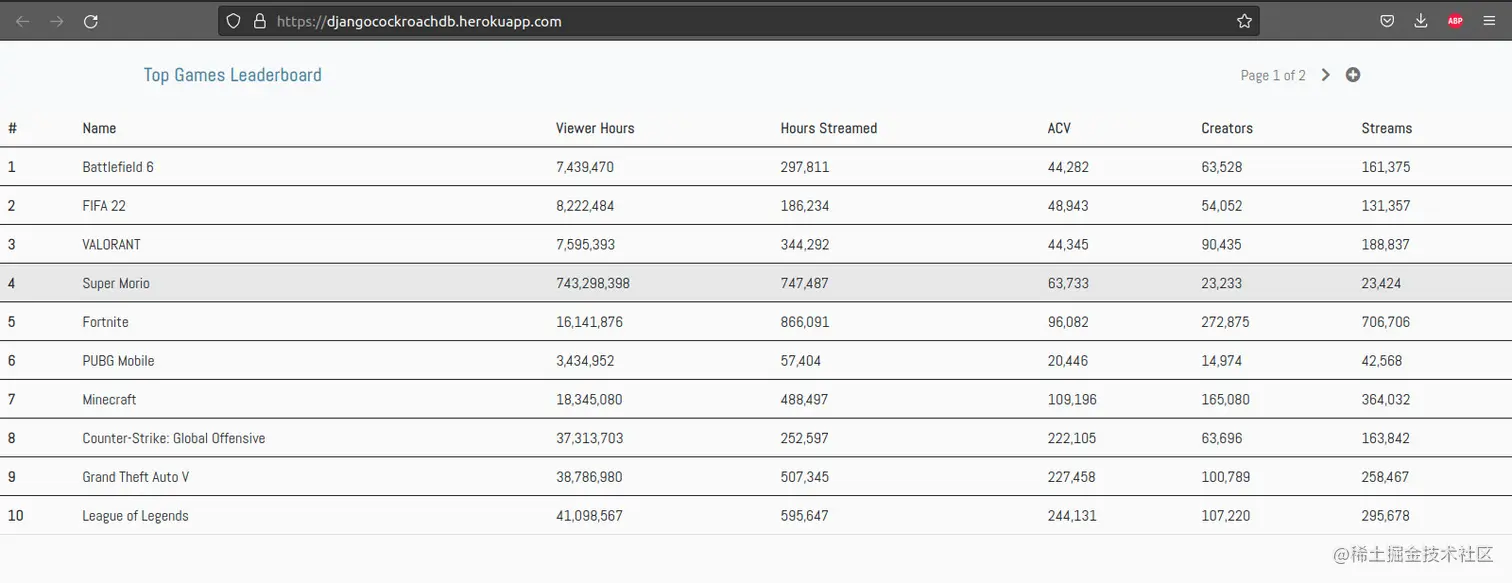This screenshot has width=1512, height=583.
Task: Sort by the # column header
Action: [x=13, y=128]
